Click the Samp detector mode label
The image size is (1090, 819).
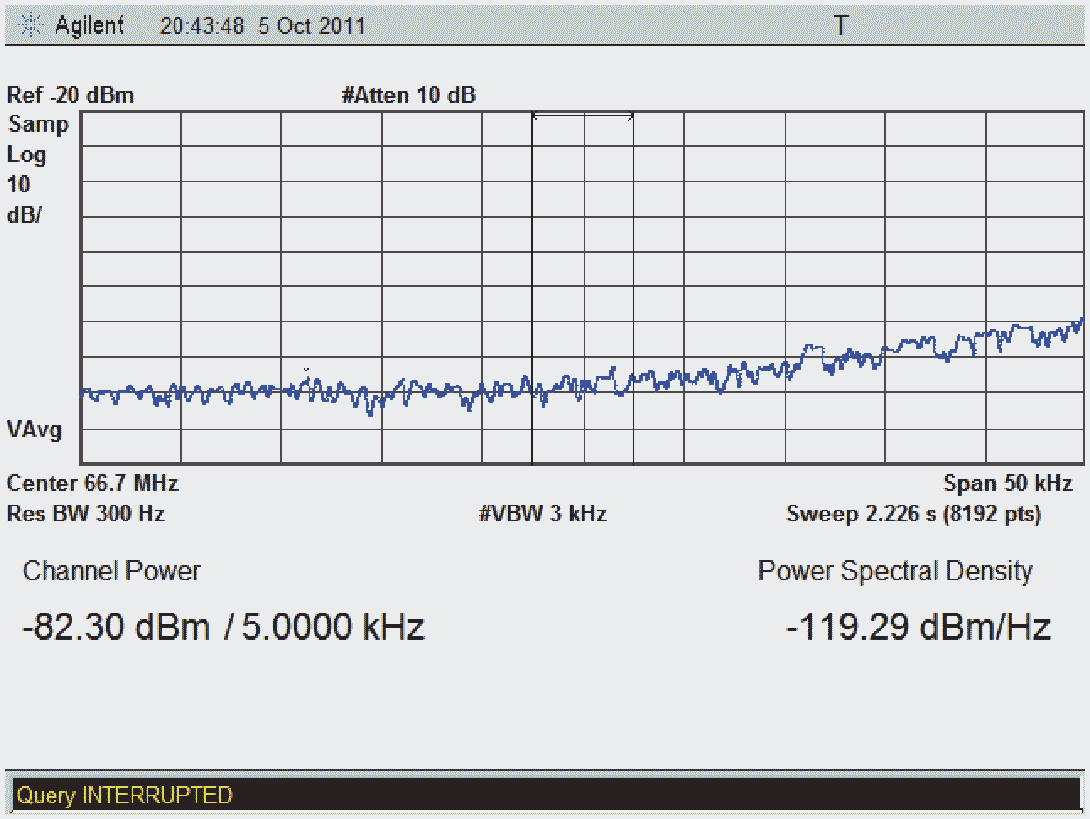pos(38,125)
